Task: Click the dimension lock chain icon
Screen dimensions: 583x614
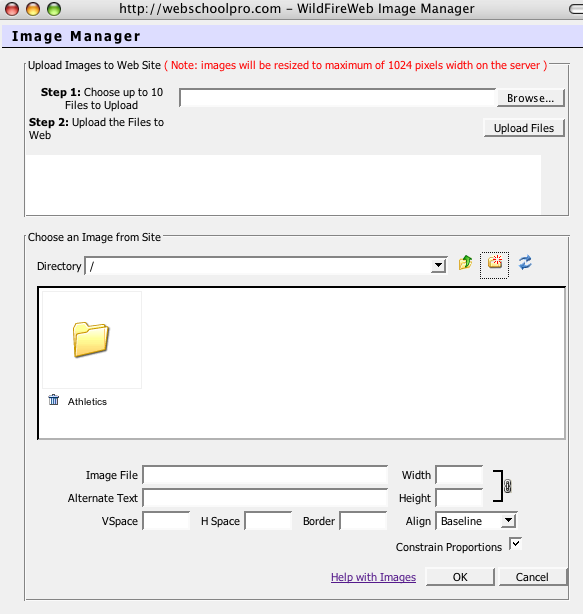Action: pyautogui.click(x=507, y=486)
